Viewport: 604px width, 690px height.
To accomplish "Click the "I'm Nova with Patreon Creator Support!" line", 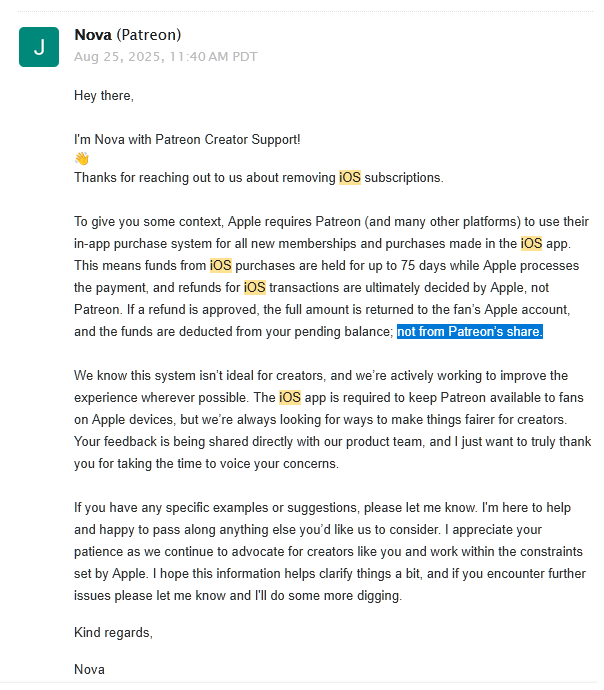I will point(187,140).
